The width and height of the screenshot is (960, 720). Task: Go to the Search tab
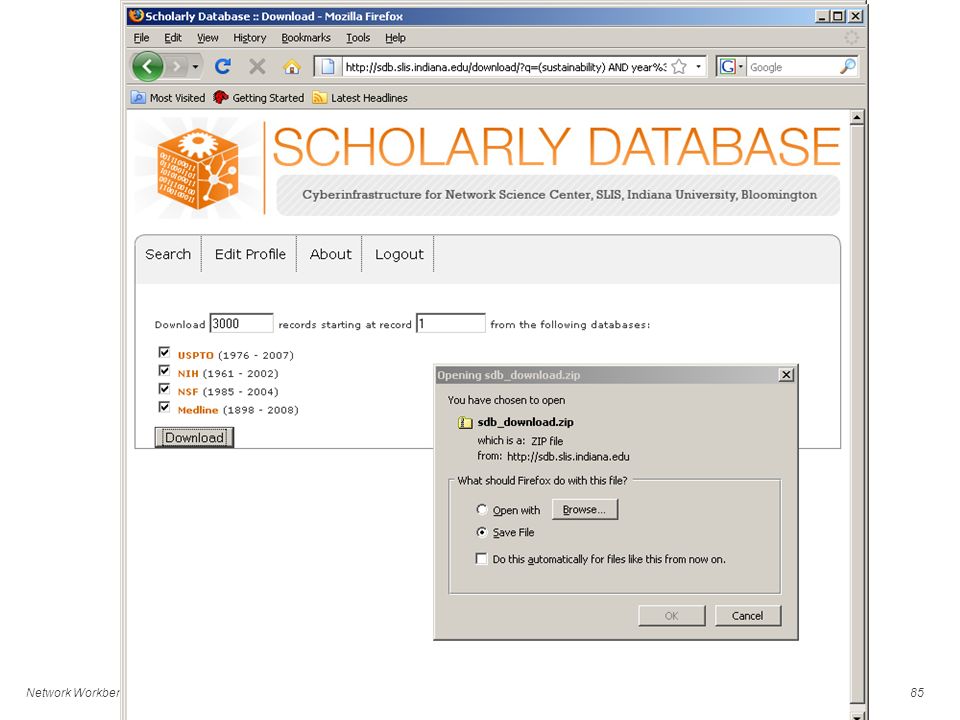(168, 254)
